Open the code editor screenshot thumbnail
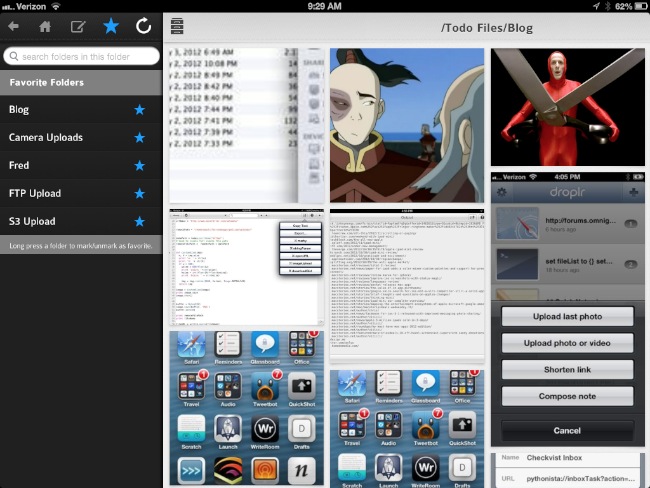This screenshot has width=650, height=488. click(247, 267)
